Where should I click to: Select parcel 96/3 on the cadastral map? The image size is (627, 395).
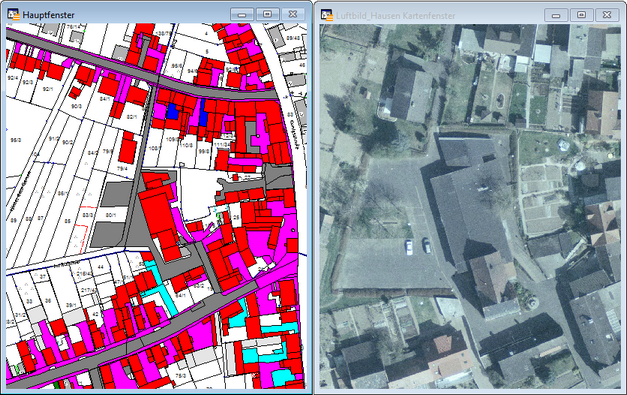pos(16,140)
